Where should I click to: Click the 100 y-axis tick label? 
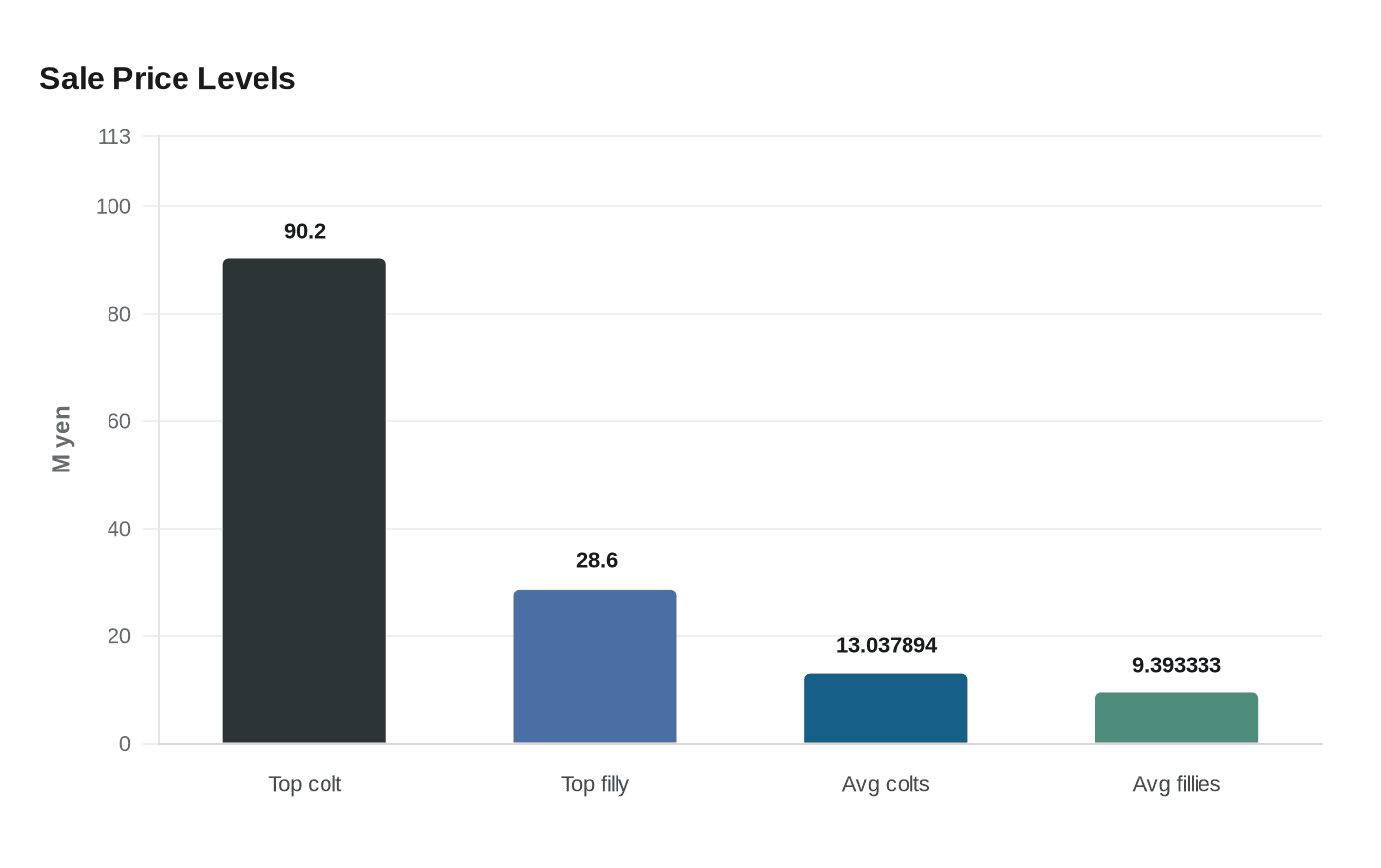[113, 206]
